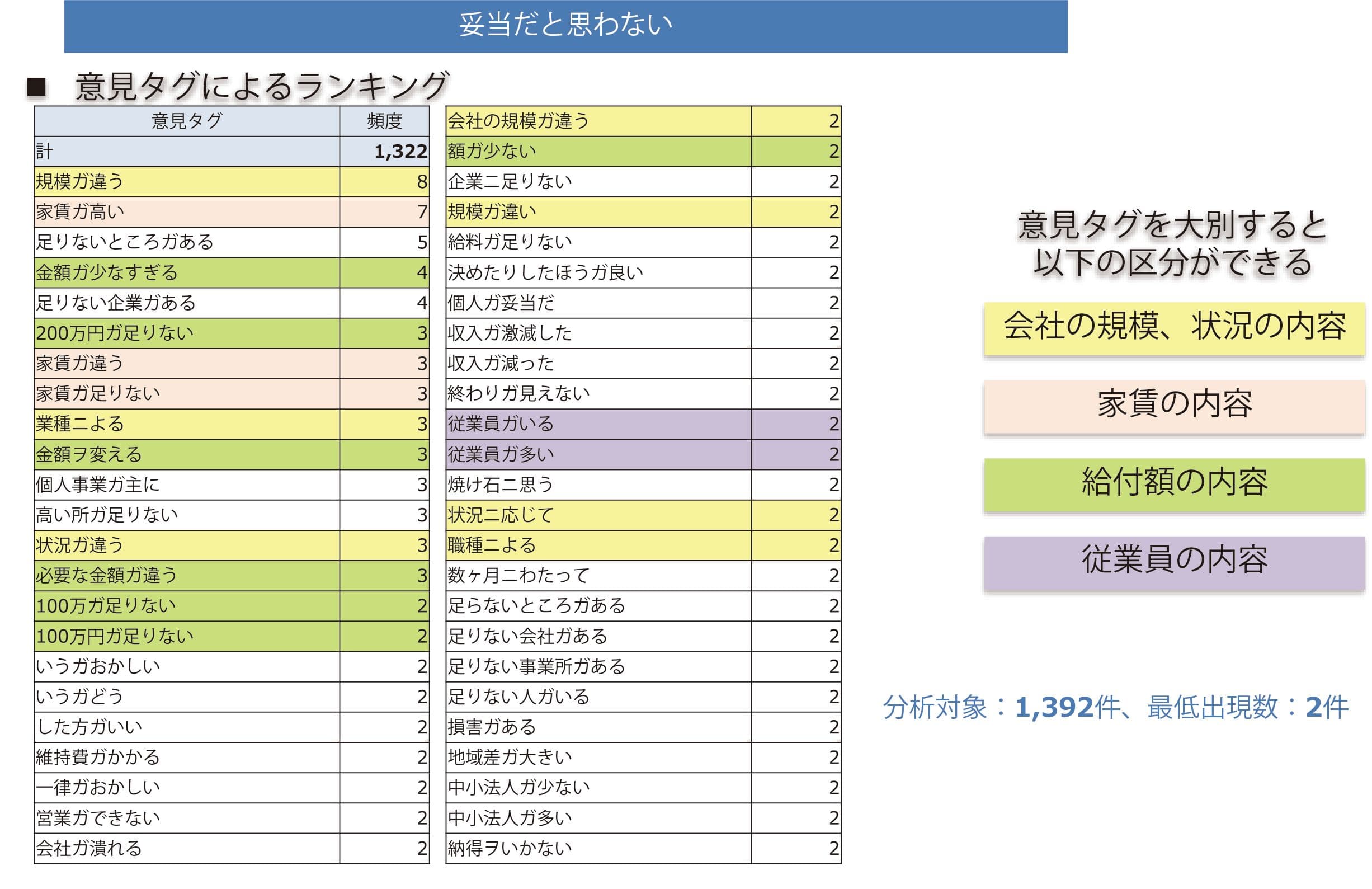Click the row 決めたりしたほうガ良い
1372x889 pixels.
(x=643, y=272)
